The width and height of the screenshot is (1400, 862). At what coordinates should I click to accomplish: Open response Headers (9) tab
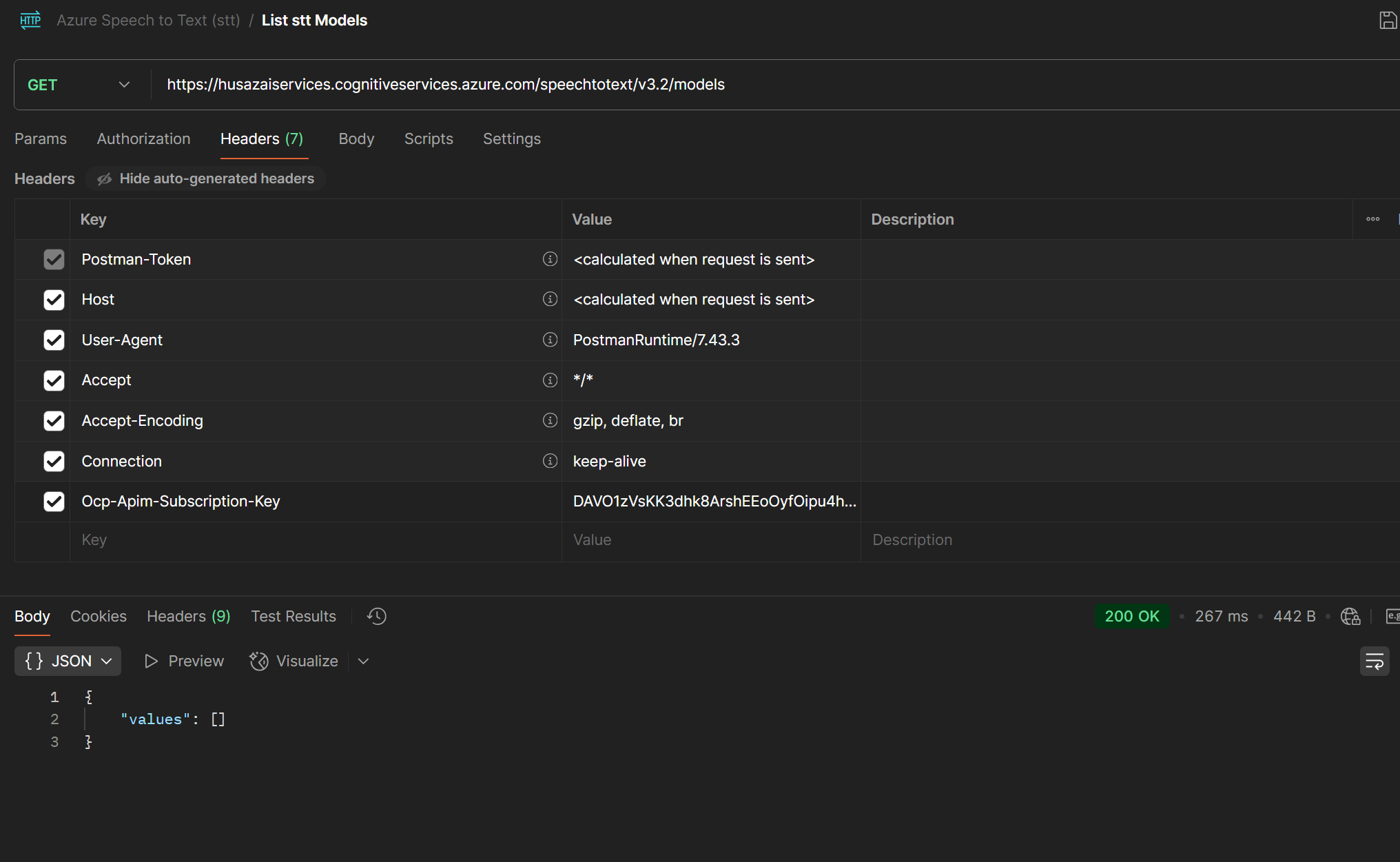[x=188, y=617]
